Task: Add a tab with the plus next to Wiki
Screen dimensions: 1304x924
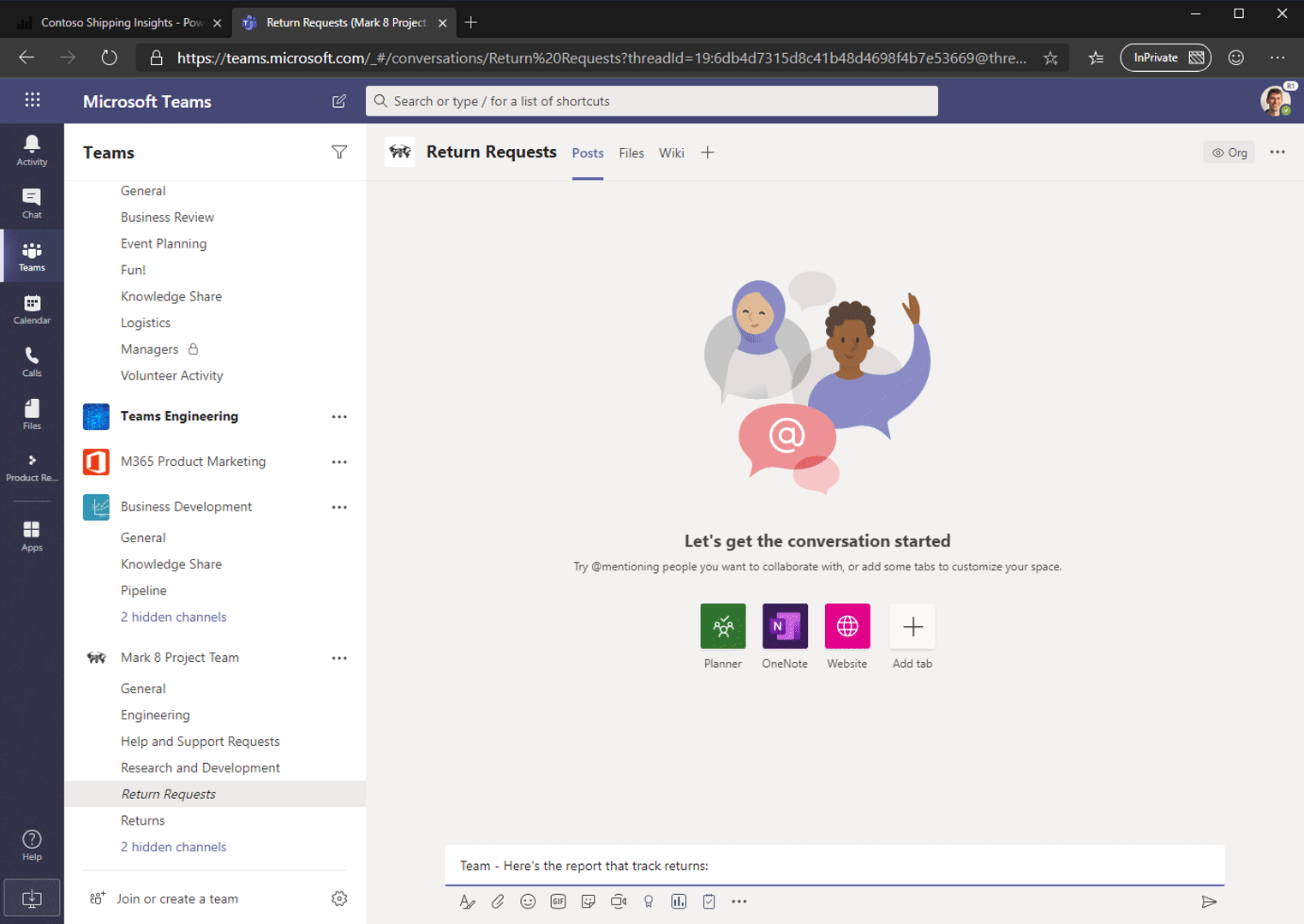Action: click(708, 153)
